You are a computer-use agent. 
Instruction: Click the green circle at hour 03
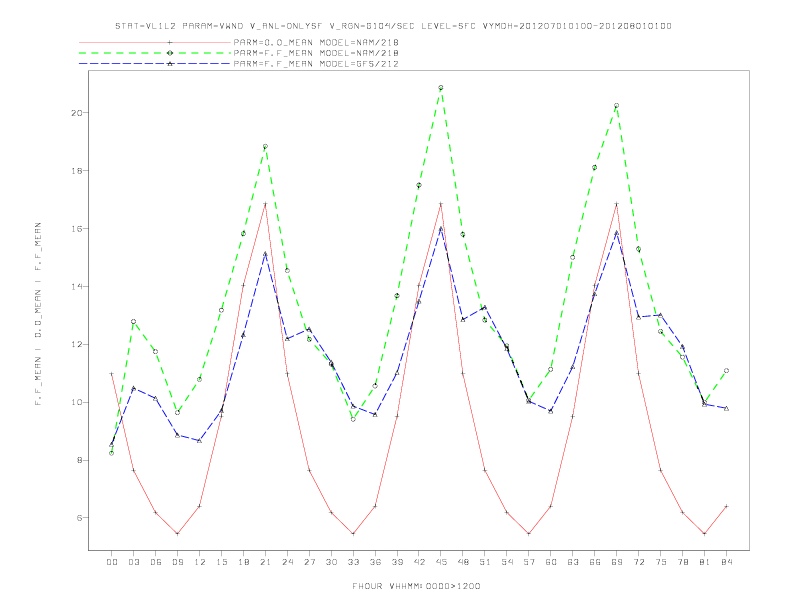tap(133, 322)
